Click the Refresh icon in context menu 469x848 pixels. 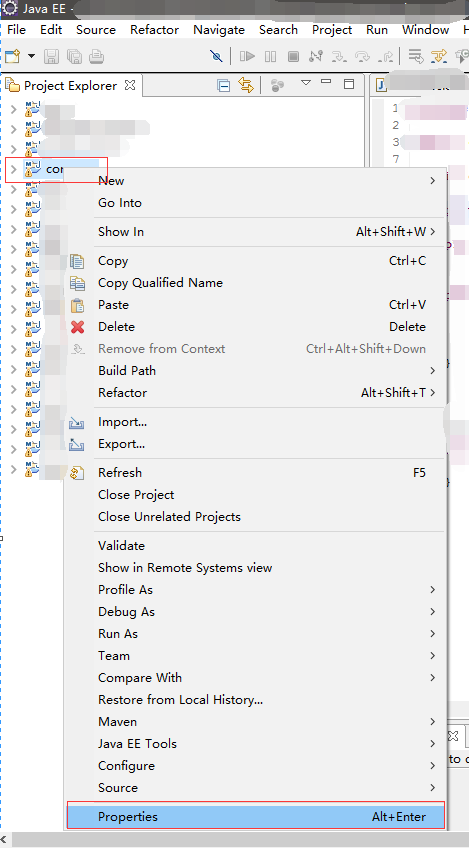pos(77,473)
